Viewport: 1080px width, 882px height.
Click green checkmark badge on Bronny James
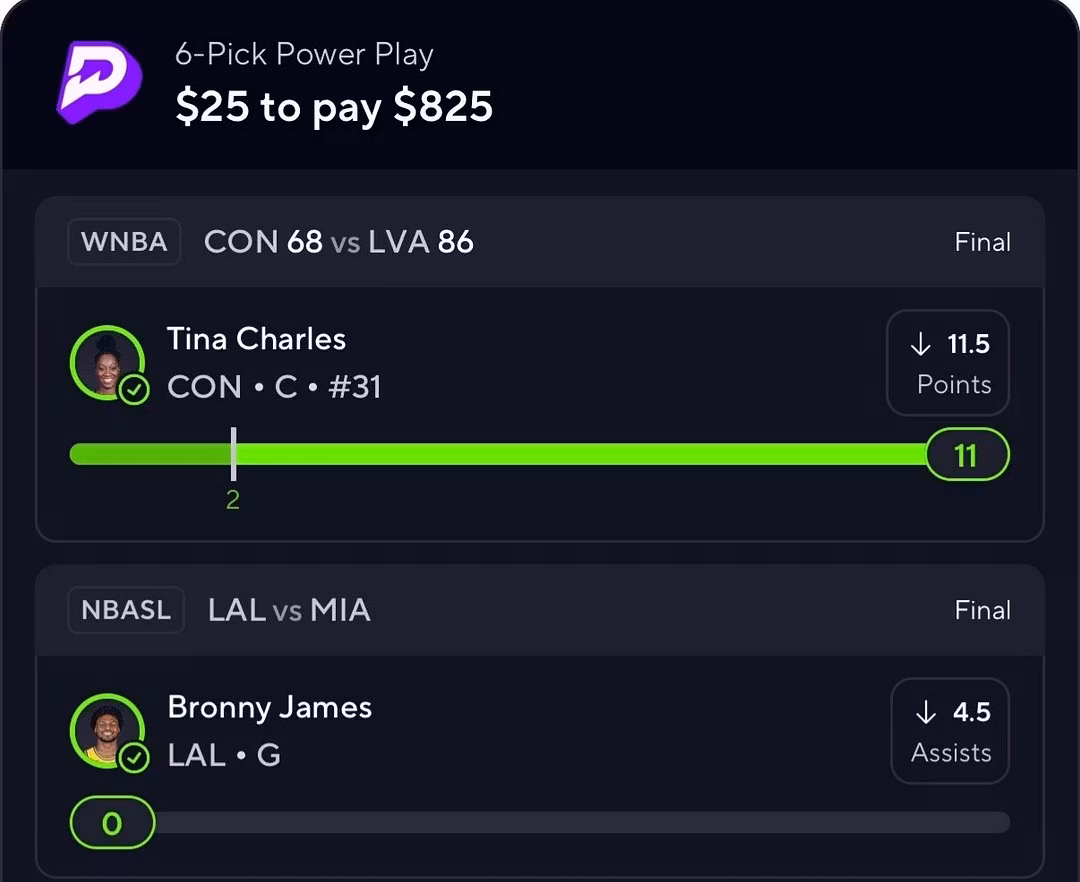coord(134,759)
